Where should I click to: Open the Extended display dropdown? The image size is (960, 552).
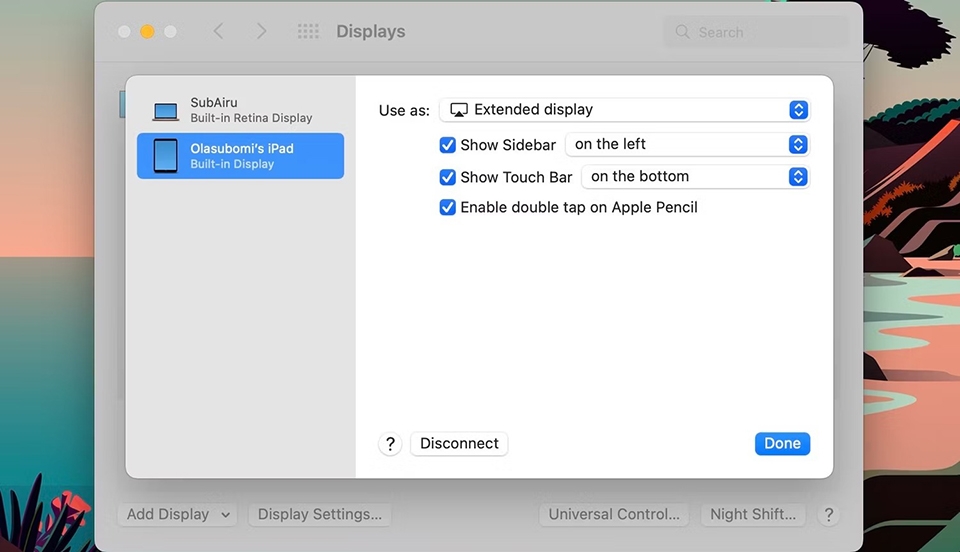tap(624, 110)
